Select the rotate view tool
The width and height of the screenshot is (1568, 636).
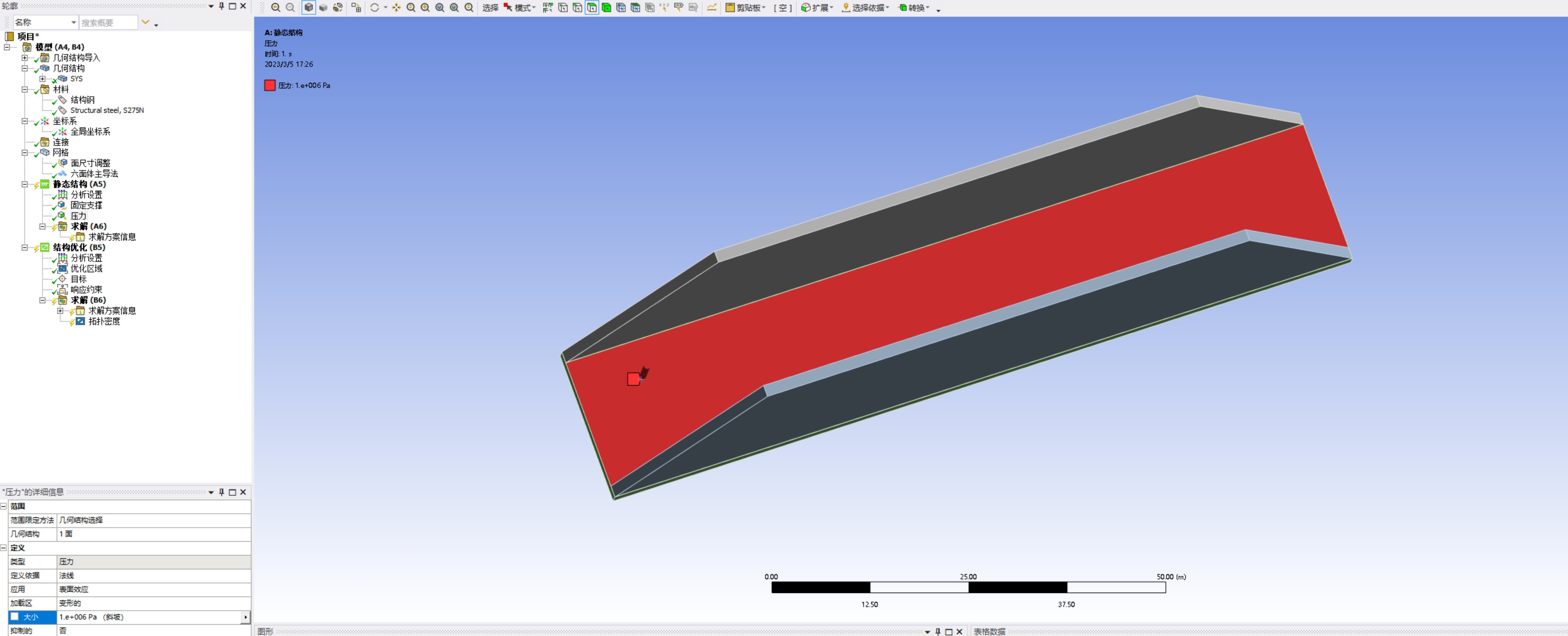[375, 8]
